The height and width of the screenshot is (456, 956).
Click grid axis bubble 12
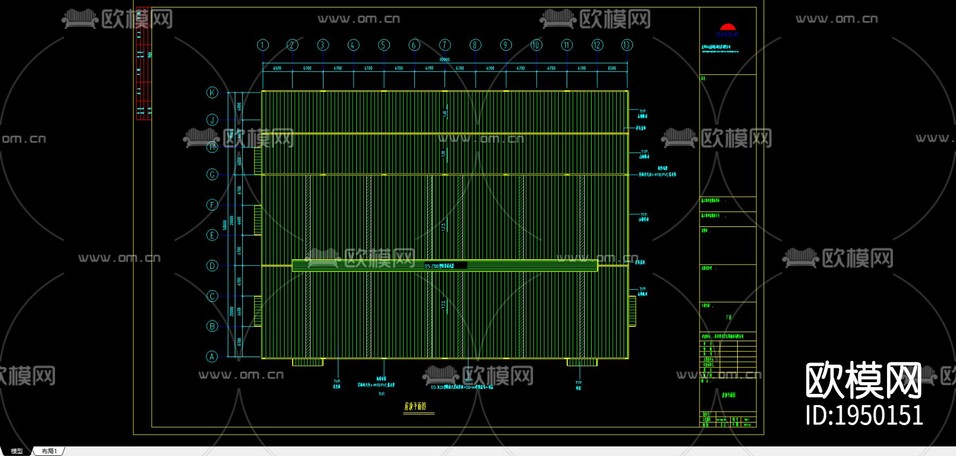point(597,45)
